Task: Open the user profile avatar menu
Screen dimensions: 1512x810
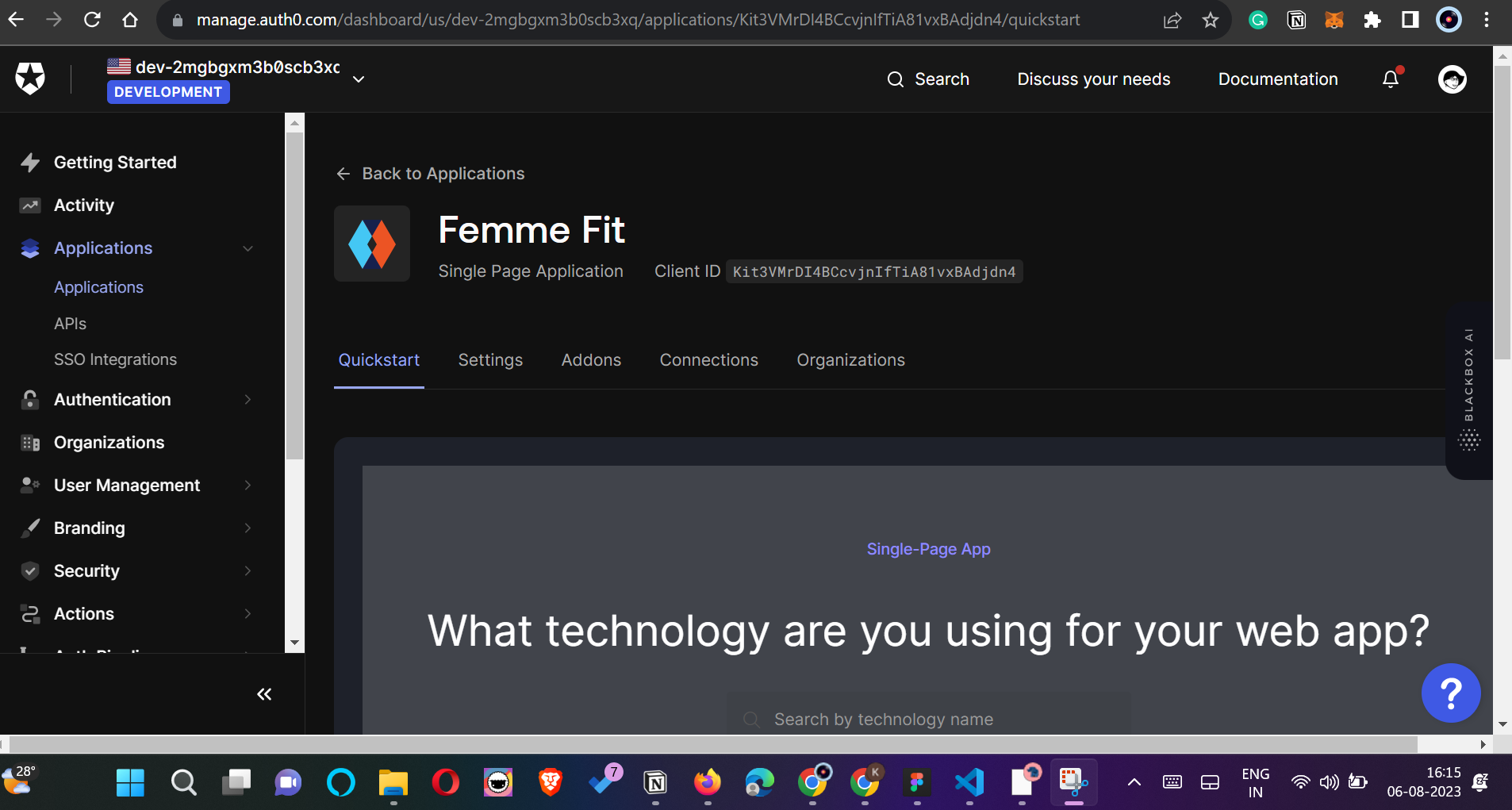Action: (1453, 79)
